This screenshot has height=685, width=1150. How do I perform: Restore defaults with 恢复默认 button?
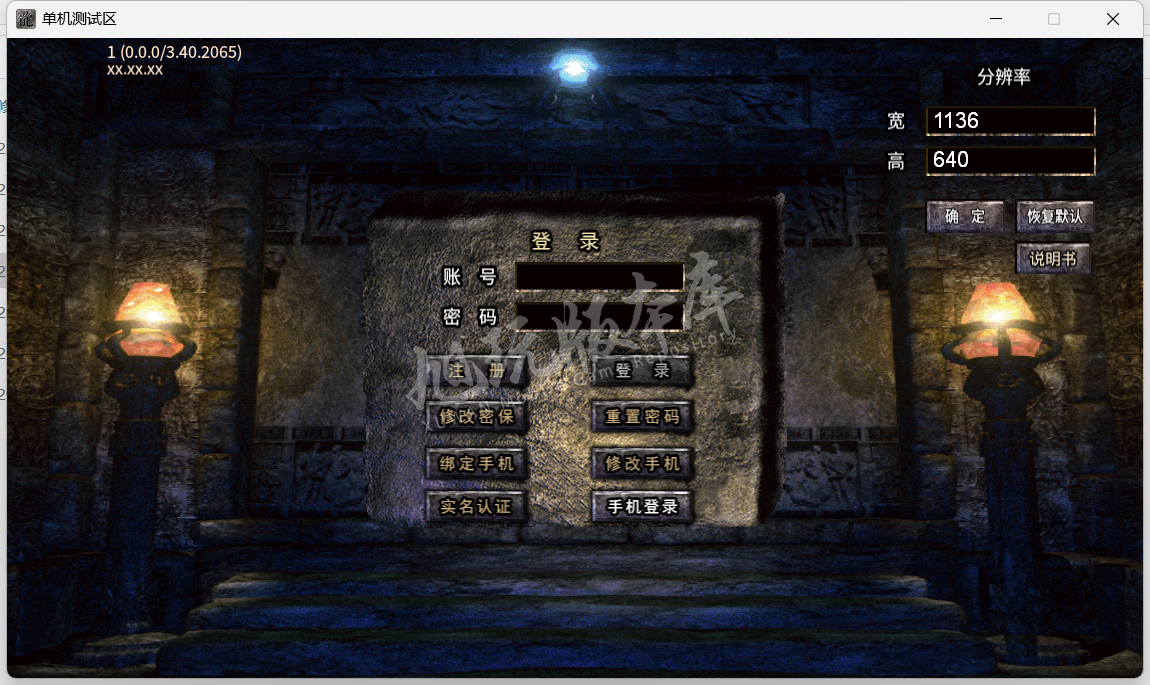coord(1055,216)
